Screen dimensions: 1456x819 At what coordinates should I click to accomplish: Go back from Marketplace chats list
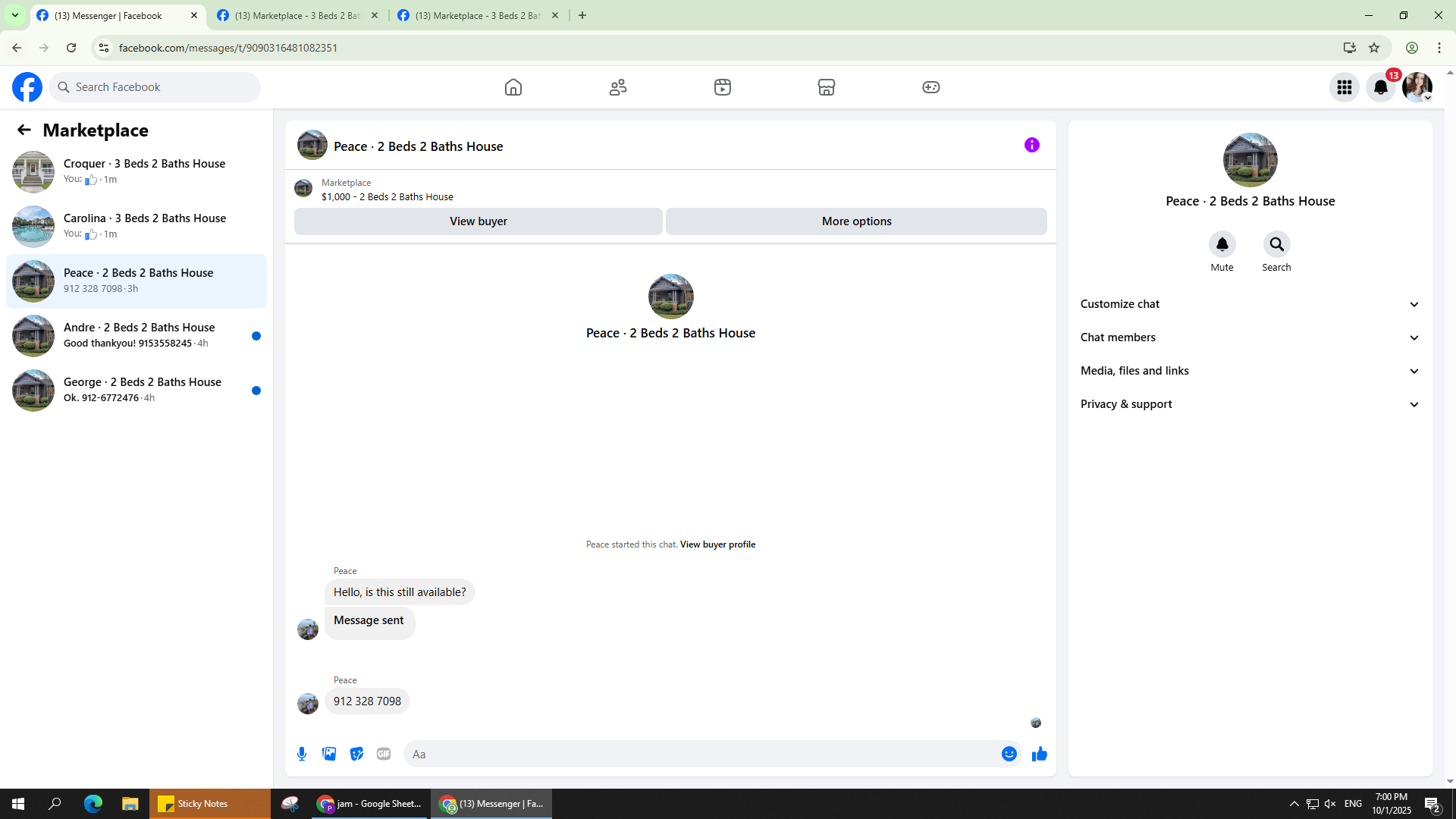point(24,130)
